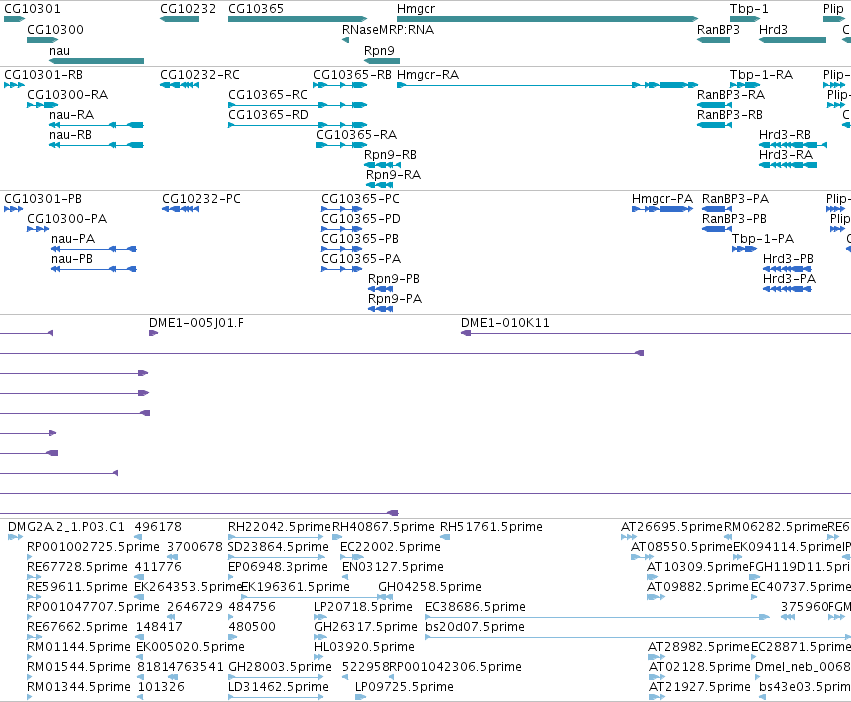Click the CG10365-RA transcript label
Screen dimensions: 851x702
click(x=356, y=135)
